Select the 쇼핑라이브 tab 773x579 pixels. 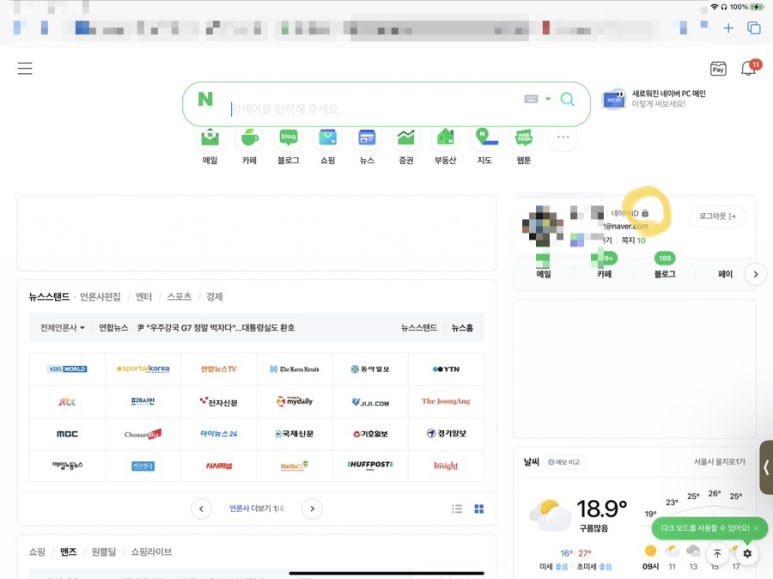point(151,551)
